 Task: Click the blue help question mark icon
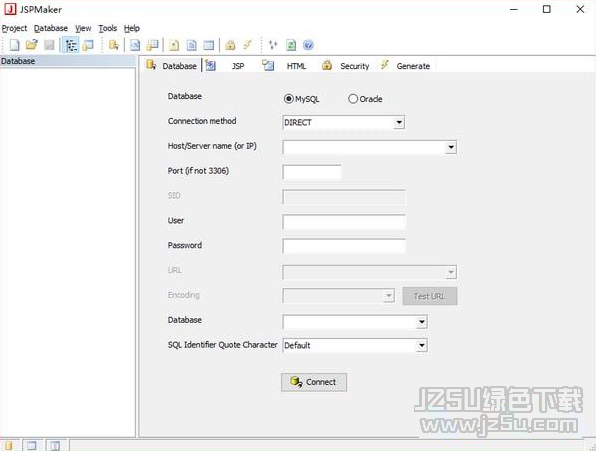pyautogui.click(x=308, y=45)
